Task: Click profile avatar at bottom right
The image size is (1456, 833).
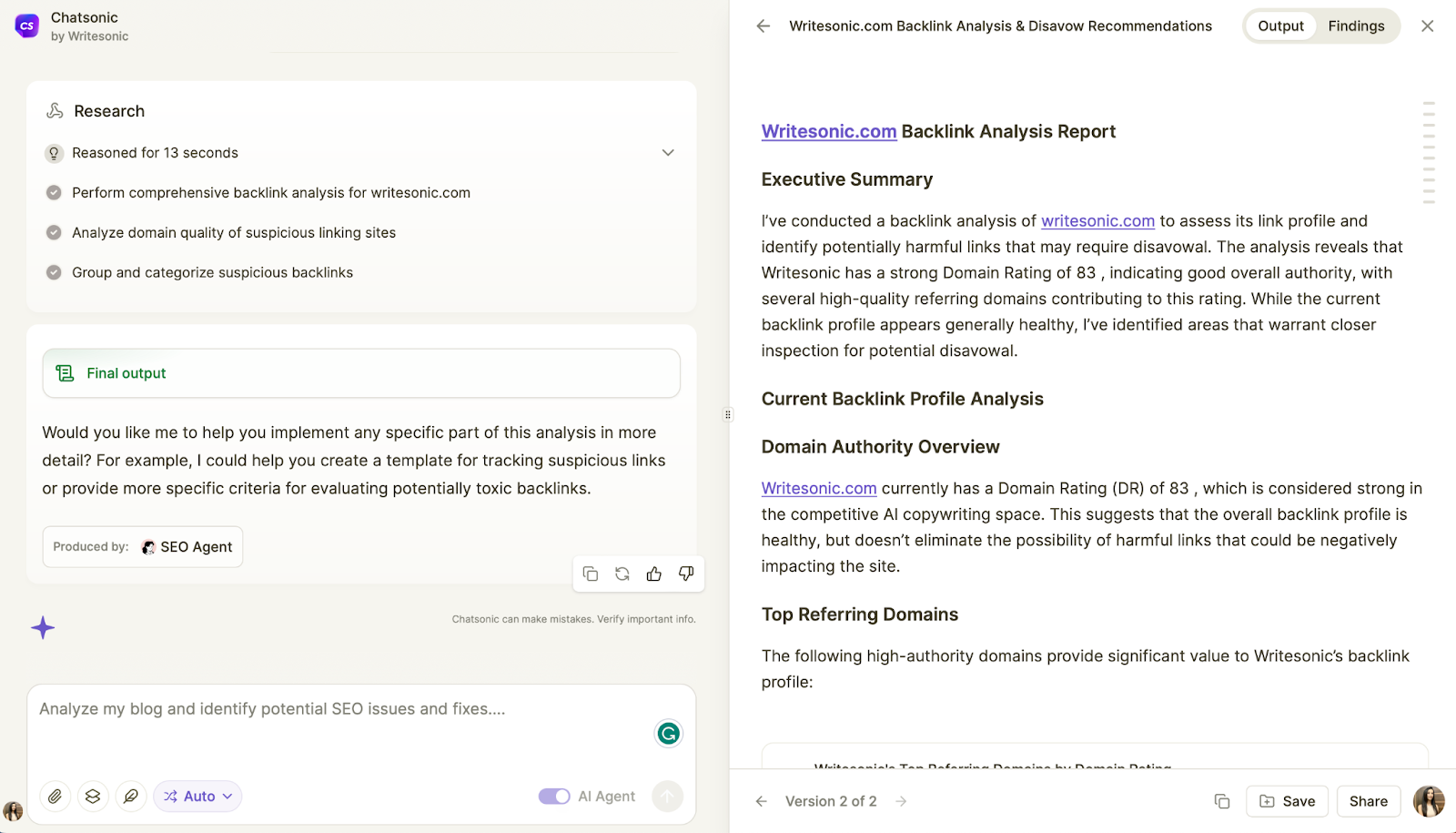Action: [1429, 802]
